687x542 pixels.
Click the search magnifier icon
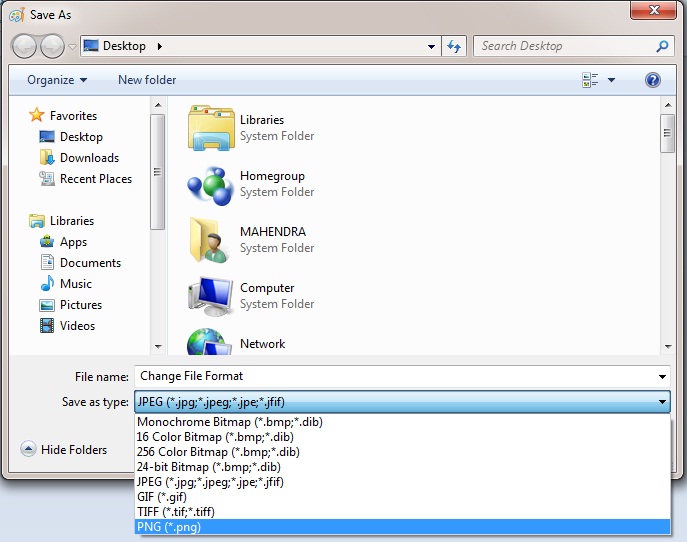tap(662, 46)
